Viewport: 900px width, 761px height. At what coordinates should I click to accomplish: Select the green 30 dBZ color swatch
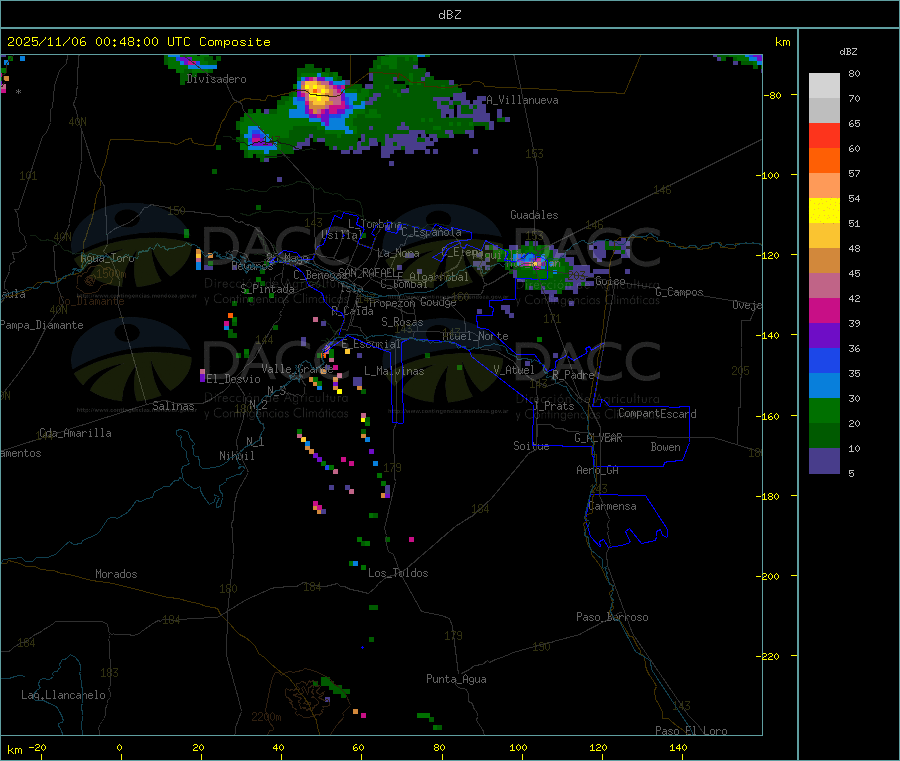point(824,410)
